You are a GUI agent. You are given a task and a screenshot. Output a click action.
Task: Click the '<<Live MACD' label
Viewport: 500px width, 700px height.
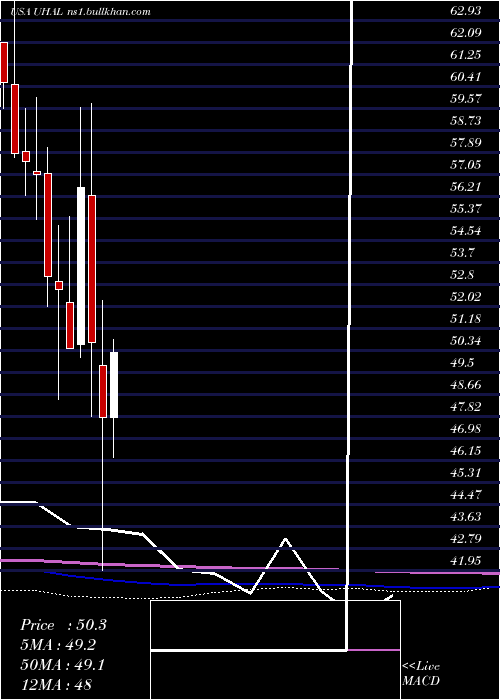click(421, 674)
